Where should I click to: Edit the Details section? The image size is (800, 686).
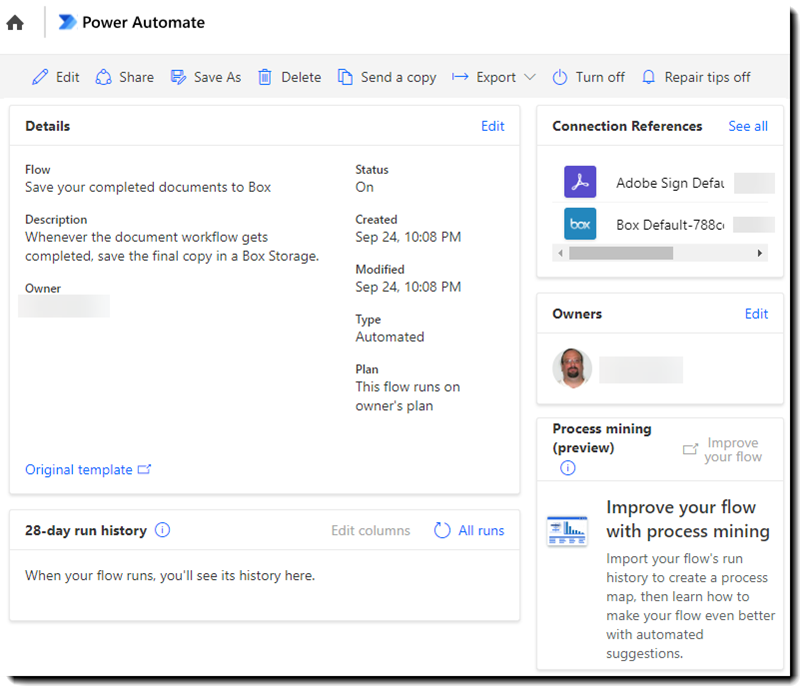pyautogui.click(x=492, y=126)
